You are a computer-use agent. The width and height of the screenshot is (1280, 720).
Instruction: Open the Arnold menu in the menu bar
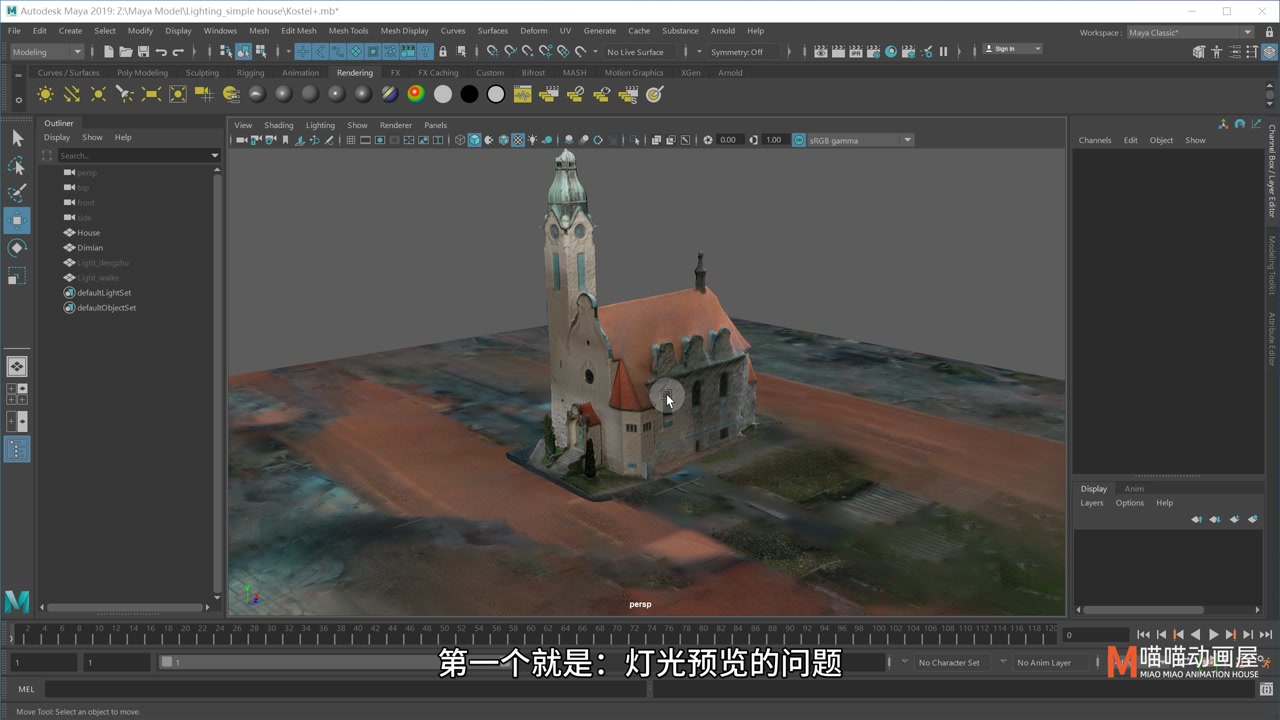pyautogui.click(x=722, y=31)
